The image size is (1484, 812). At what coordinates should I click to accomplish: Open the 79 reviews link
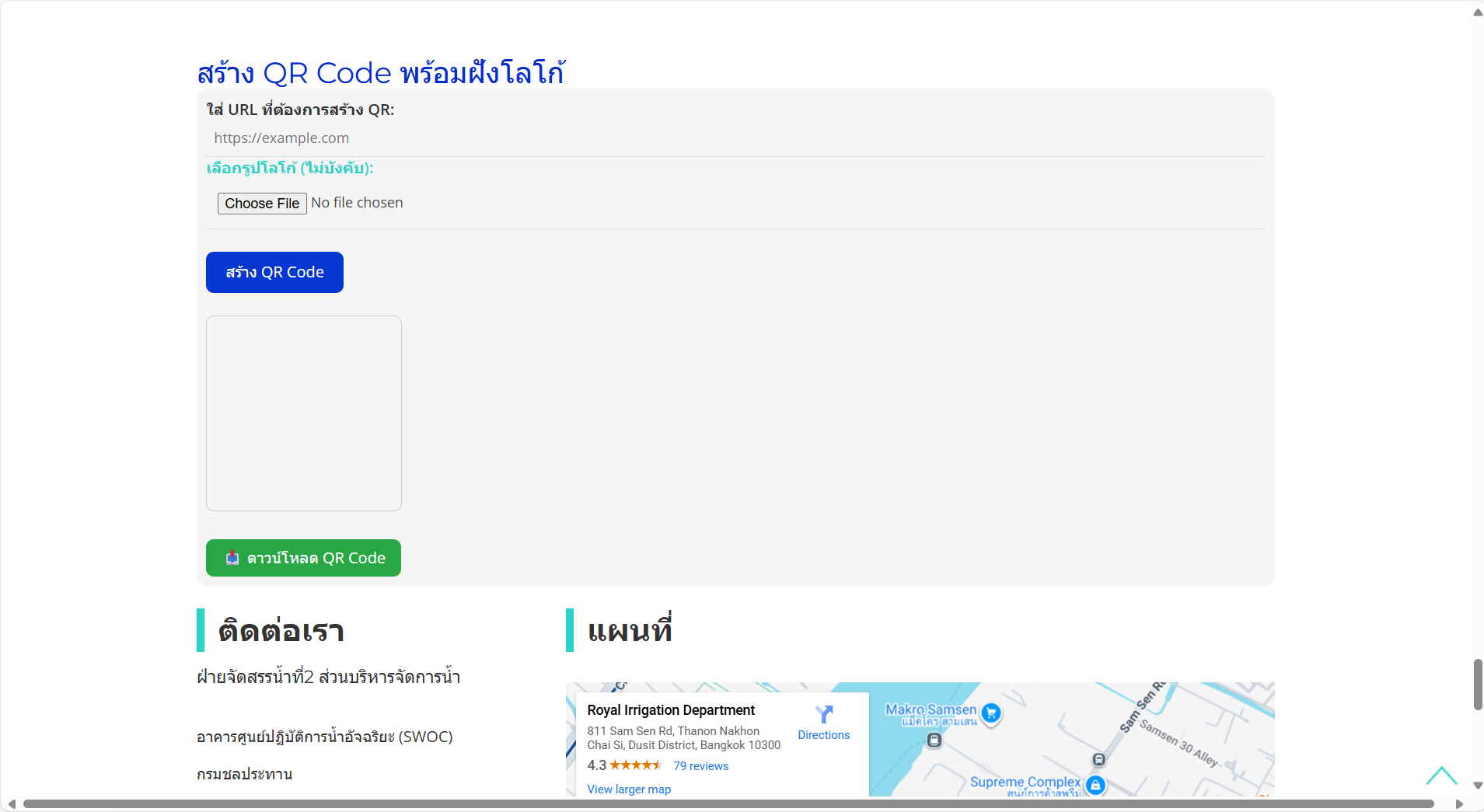pos(700,766)
